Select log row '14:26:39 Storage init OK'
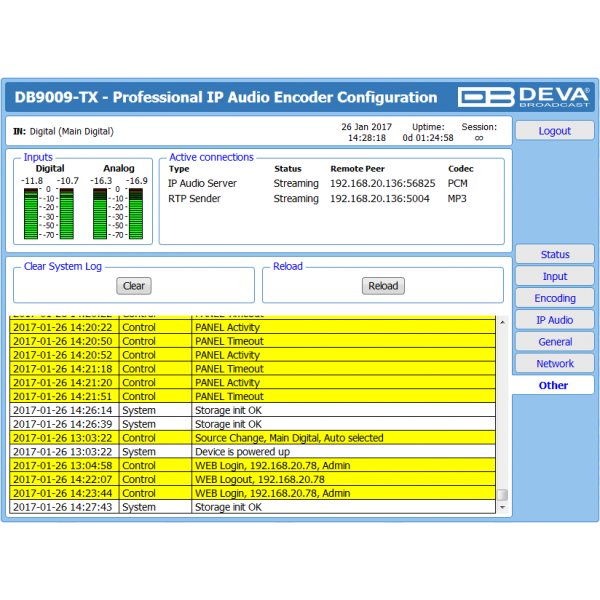600x600 pixels. [x=253, y=424]
